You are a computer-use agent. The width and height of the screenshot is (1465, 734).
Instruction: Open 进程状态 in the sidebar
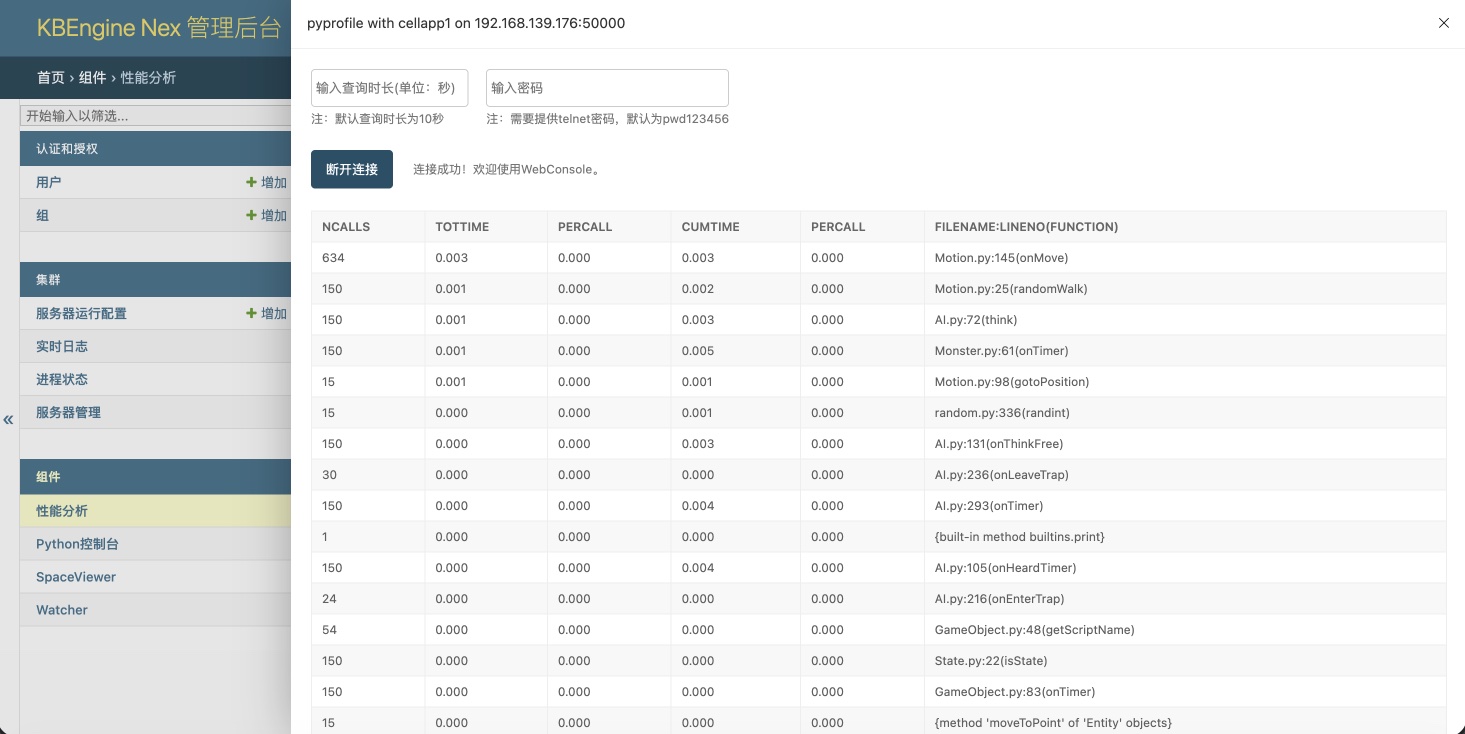[x=62, y=380]
